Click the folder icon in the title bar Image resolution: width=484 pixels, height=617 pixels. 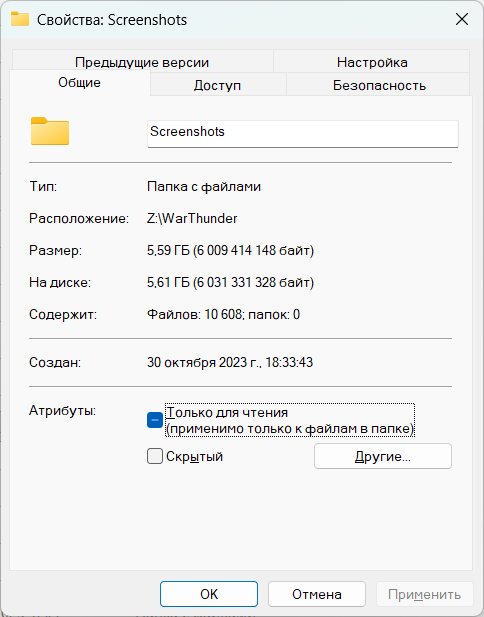20,19
